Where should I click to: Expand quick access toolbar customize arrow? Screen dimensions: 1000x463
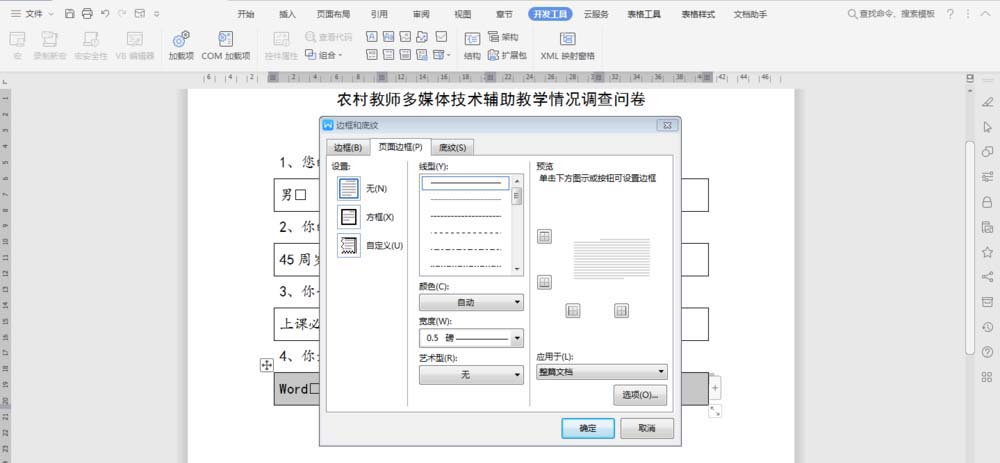(x=157, y=13)
